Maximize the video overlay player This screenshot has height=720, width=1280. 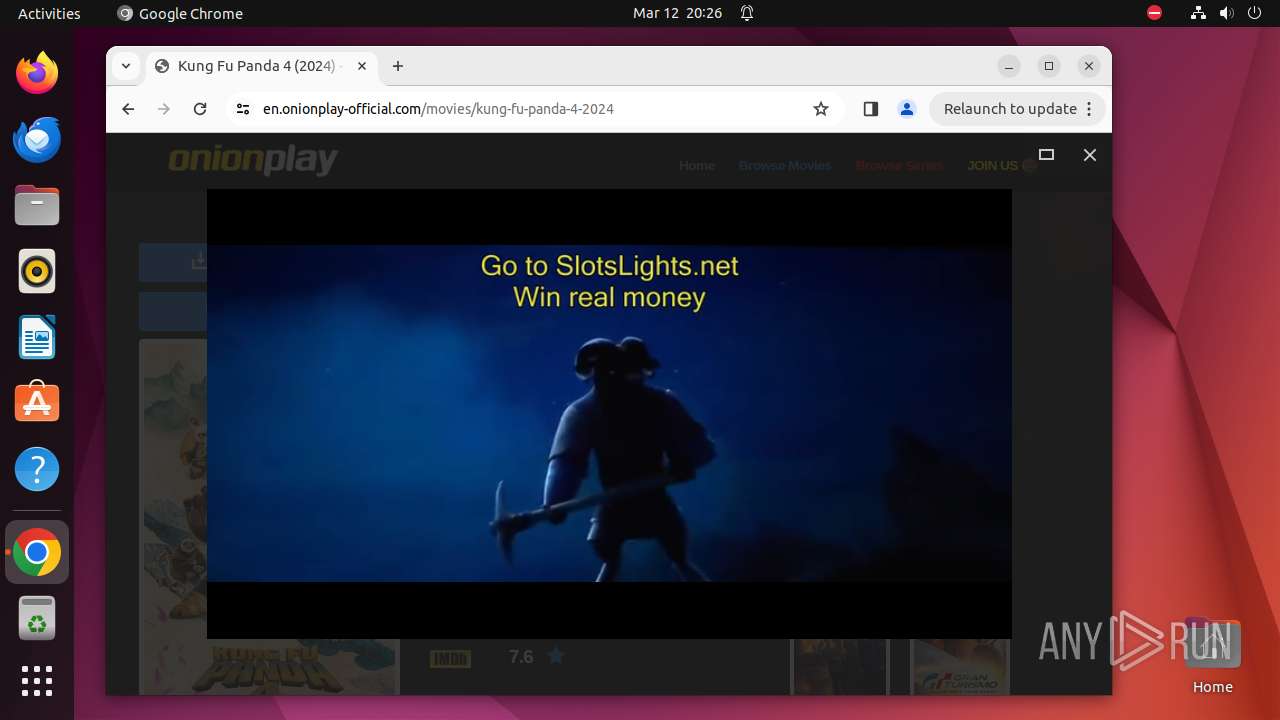1047,155
